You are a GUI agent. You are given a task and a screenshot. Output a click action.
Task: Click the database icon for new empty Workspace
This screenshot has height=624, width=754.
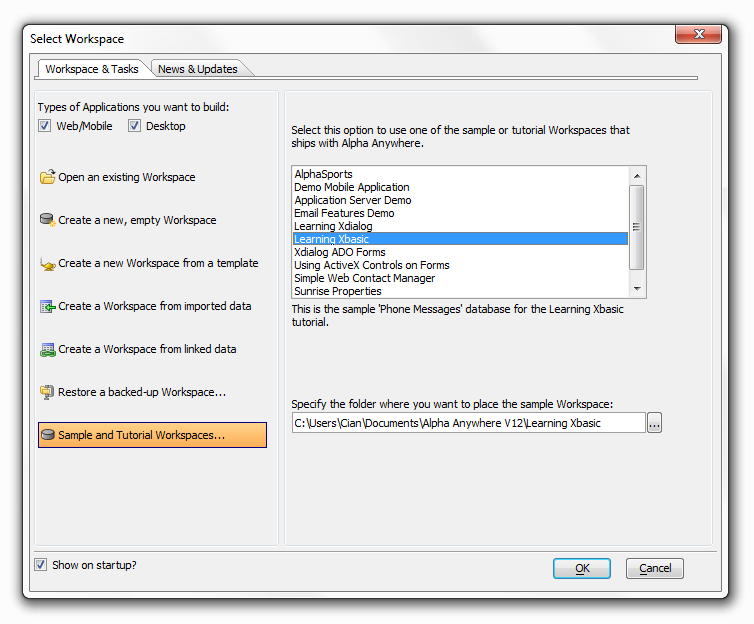pos(47,220)
